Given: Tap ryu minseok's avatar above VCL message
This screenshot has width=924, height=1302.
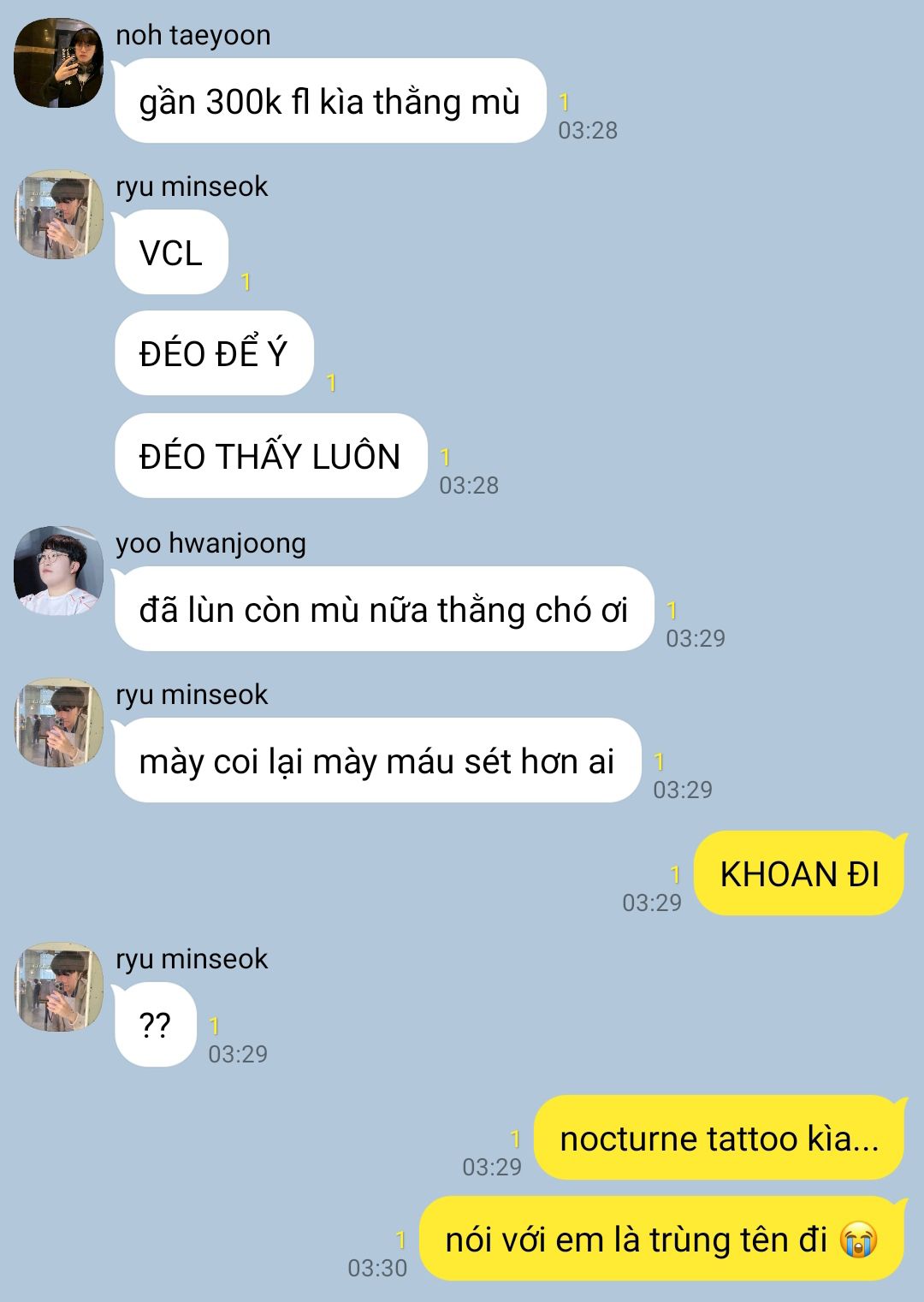Looking at the screenshot, I should pos(59,215).
